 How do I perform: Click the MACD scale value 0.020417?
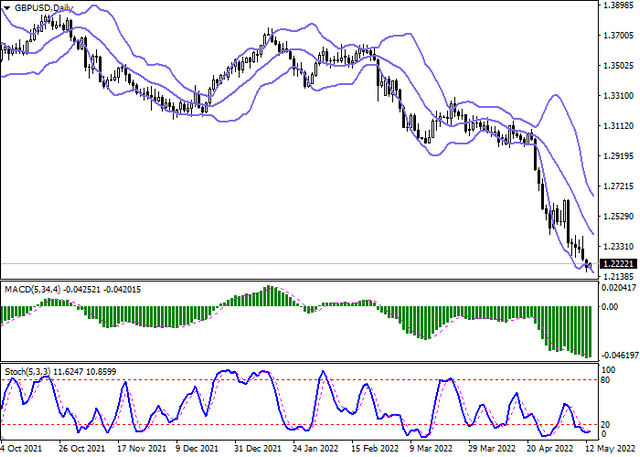point(620,288)
